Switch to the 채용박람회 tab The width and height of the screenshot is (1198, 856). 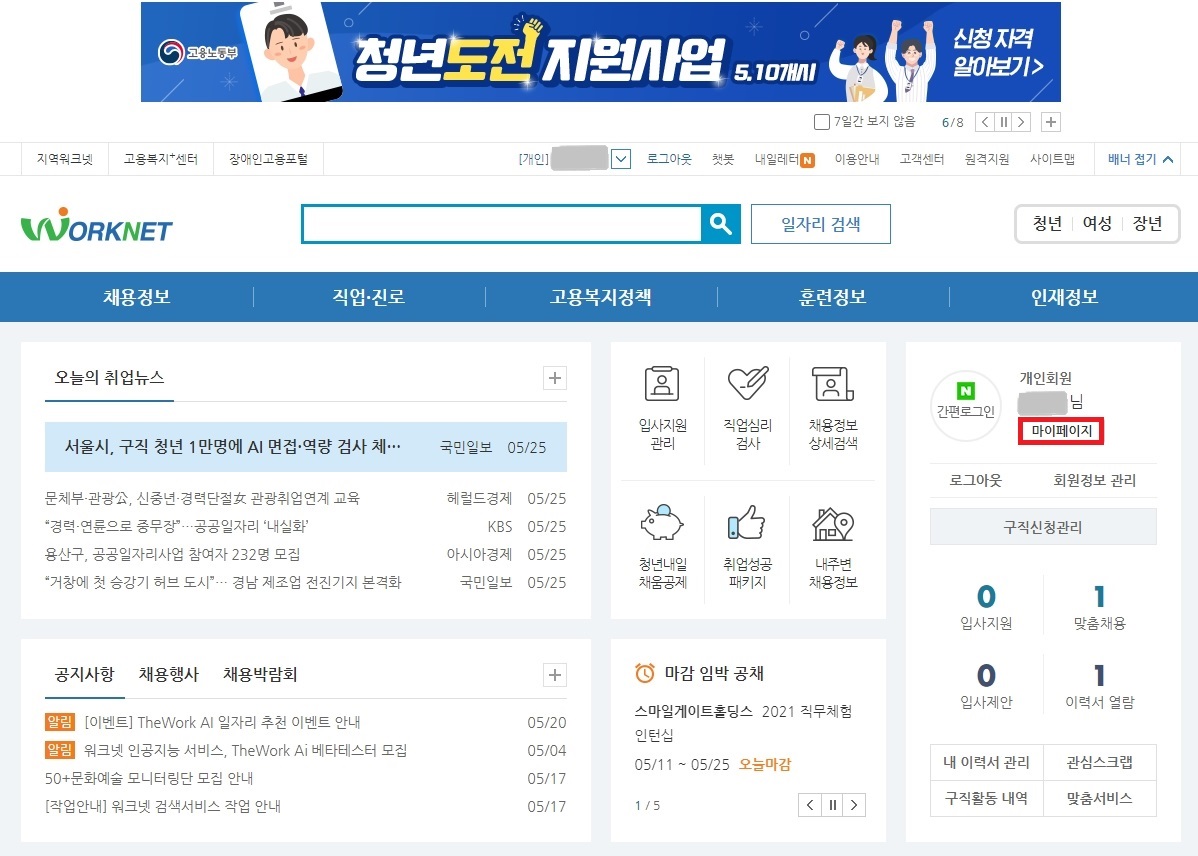pyautogui.click(x=260, y=675)
